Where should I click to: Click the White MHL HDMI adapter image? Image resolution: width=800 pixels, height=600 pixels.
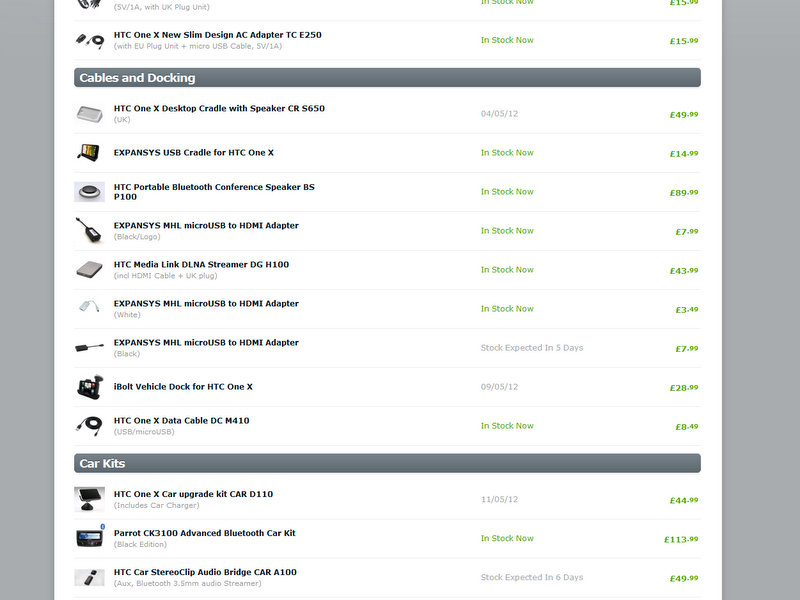(89, 307)
